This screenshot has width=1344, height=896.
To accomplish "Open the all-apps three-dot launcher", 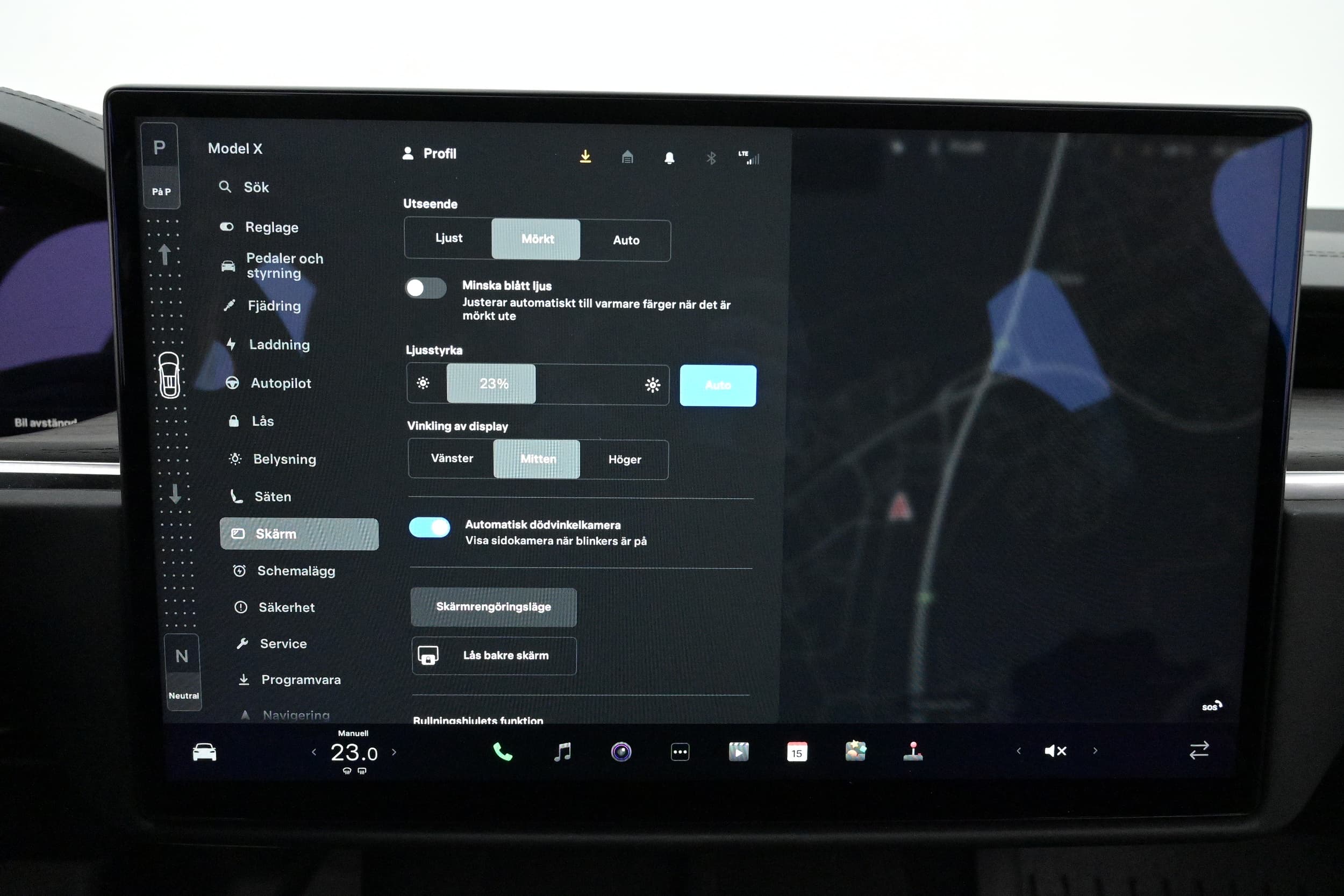I will click(680, 752).
